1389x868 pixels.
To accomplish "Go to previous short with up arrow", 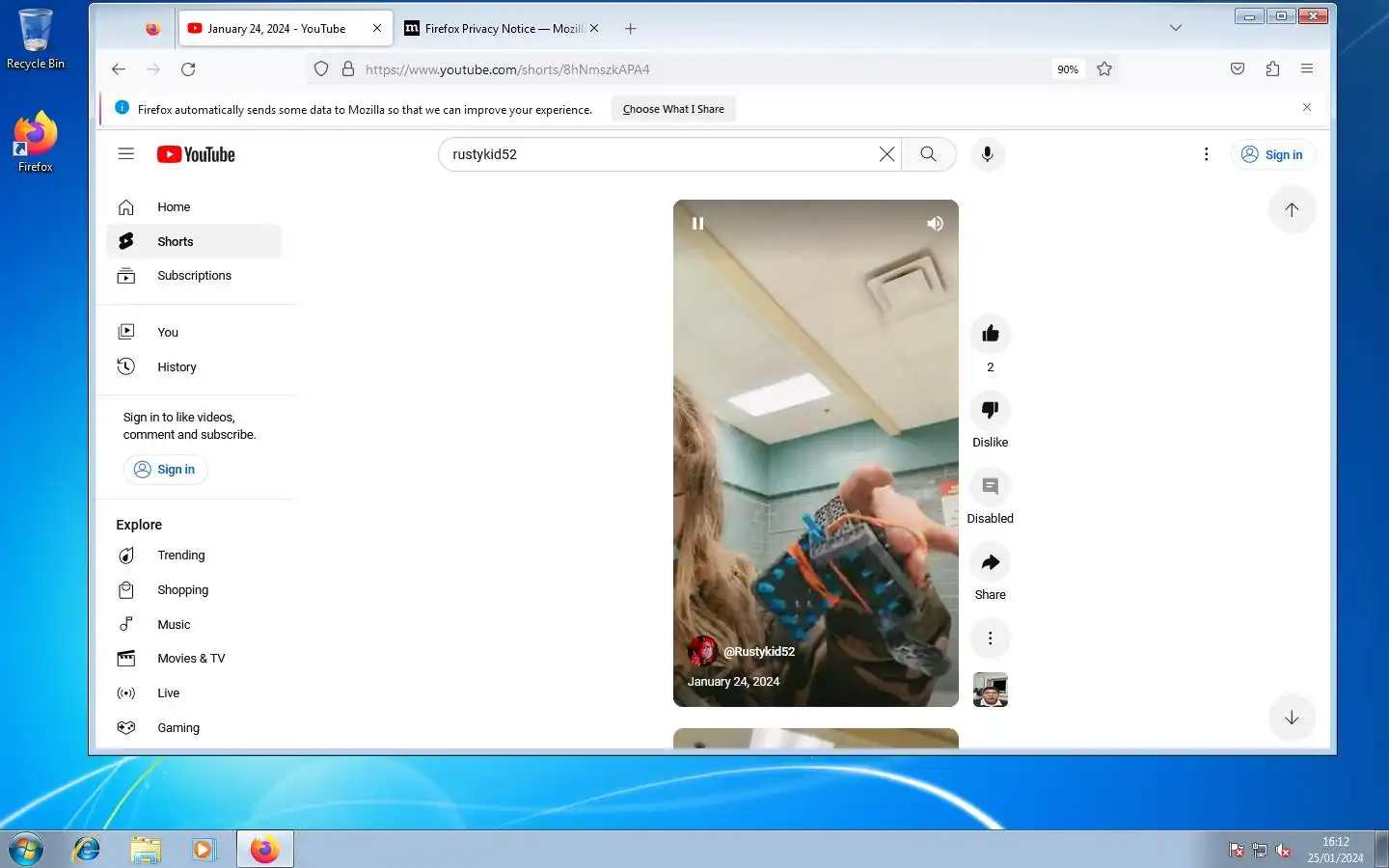I will 1292,209.
